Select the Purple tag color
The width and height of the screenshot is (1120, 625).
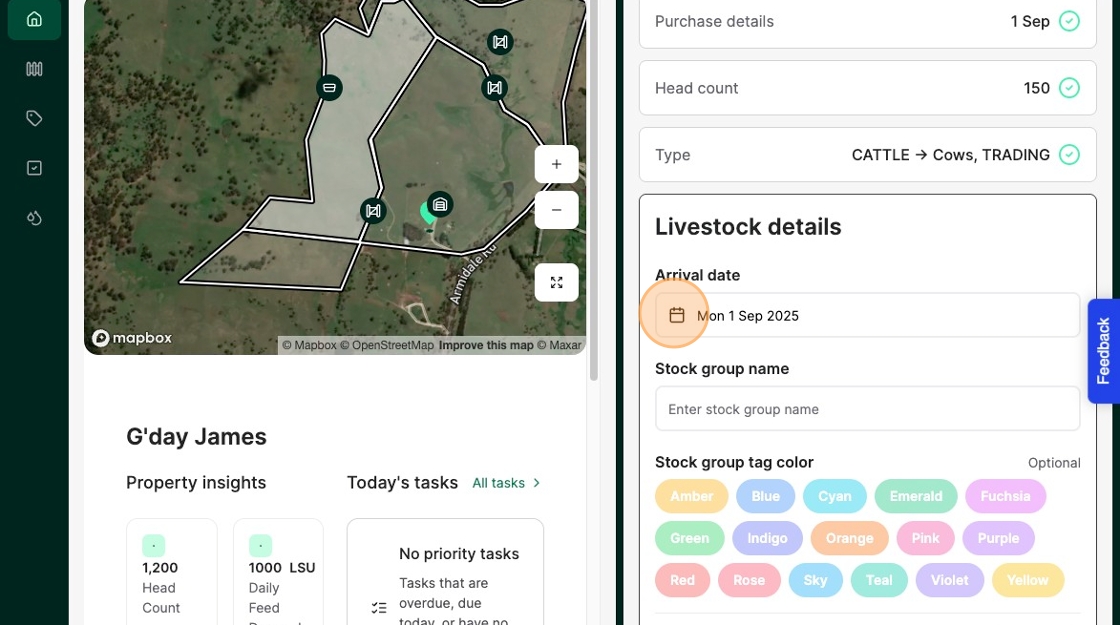998,538
